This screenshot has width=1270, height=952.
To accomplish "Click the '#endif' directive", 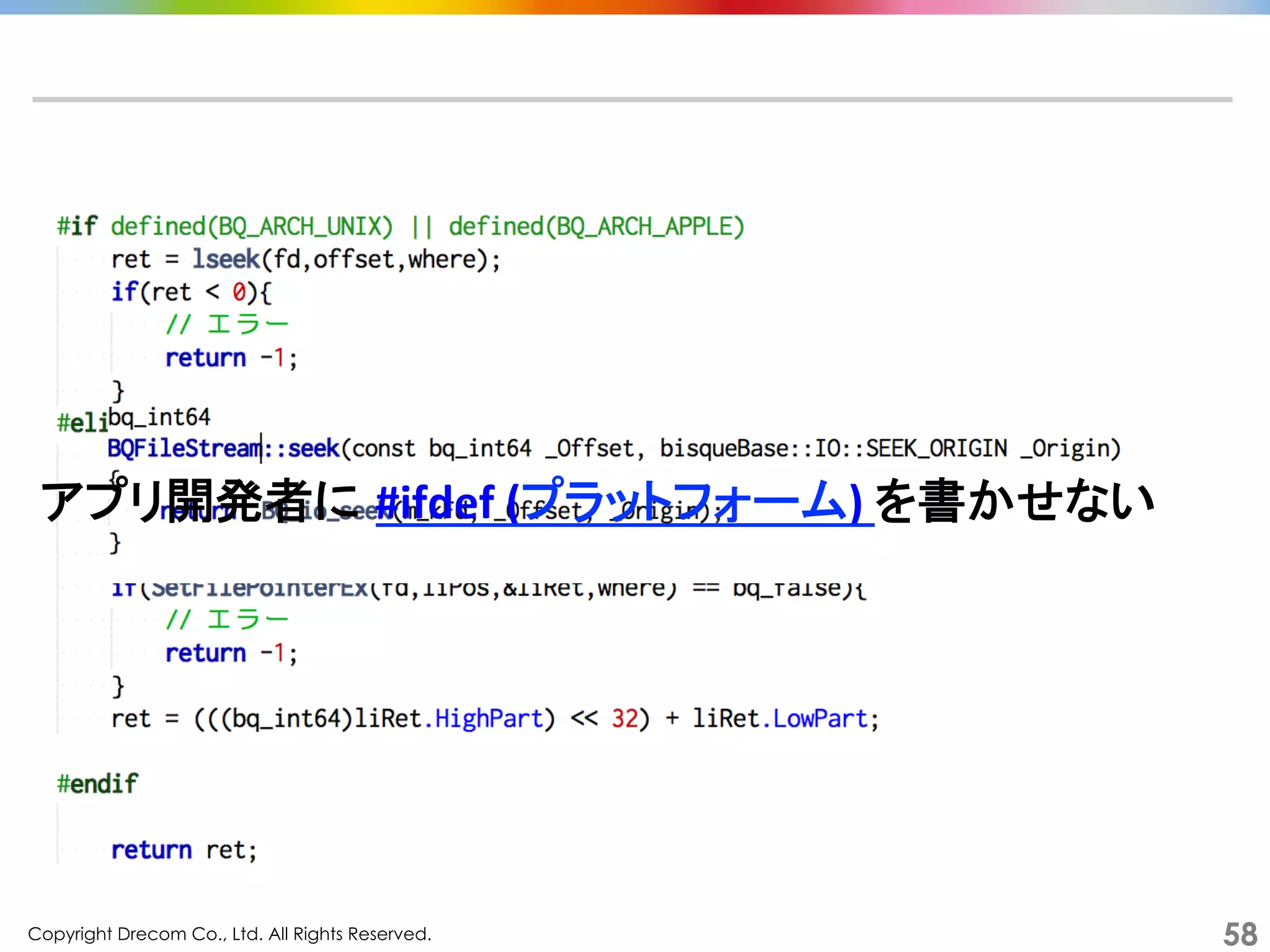I will point(97,784).
